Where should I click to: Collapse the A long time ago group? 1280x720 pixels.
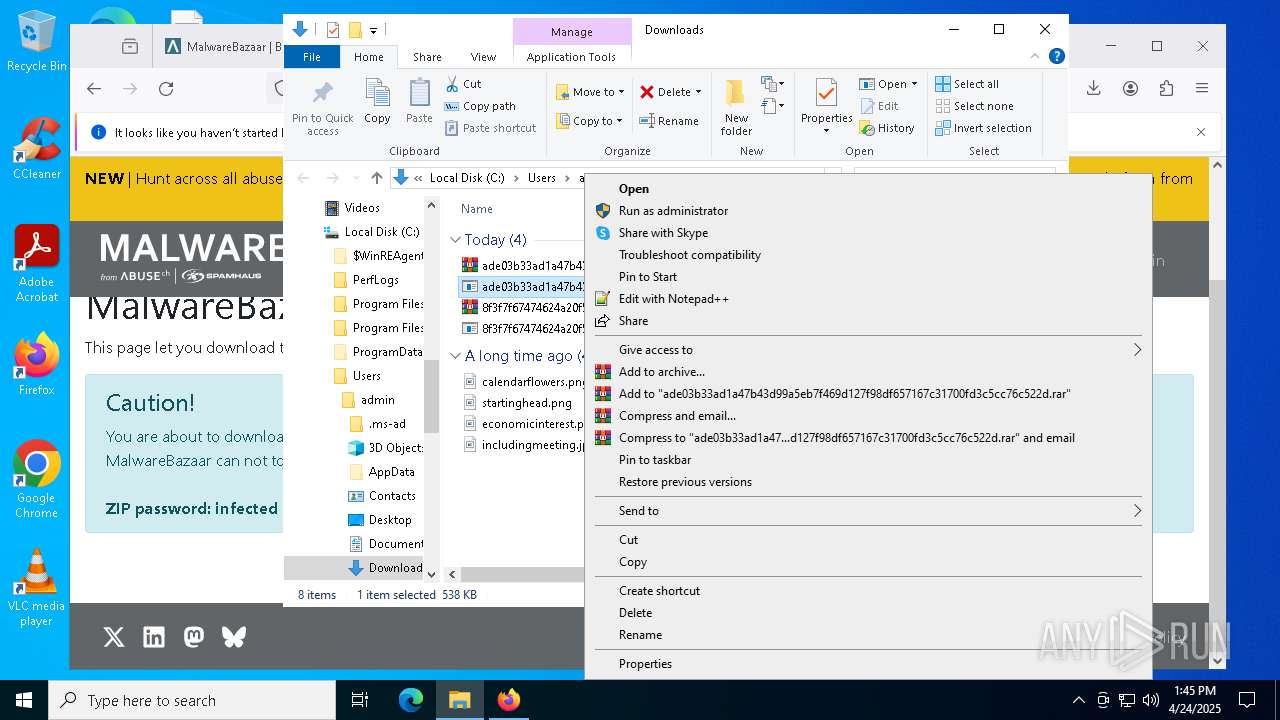[456, 356]
